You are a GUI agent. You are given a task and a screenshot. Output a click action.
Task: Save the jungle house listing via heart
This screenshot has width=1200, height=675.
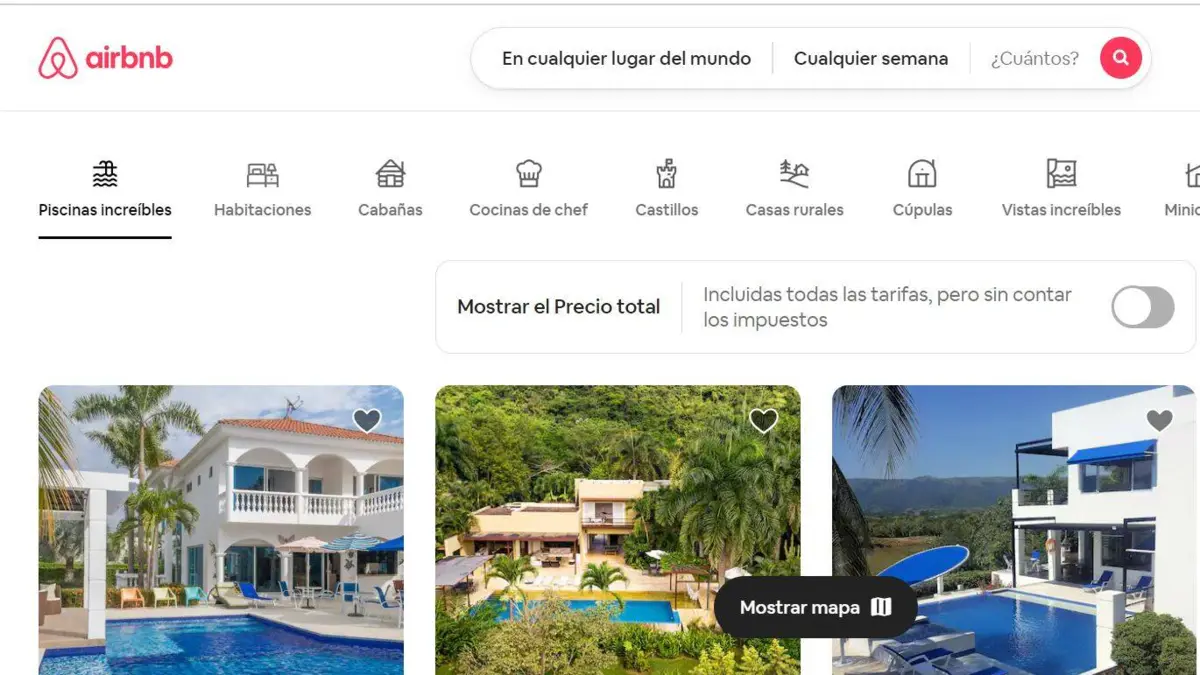coord(763,420)
